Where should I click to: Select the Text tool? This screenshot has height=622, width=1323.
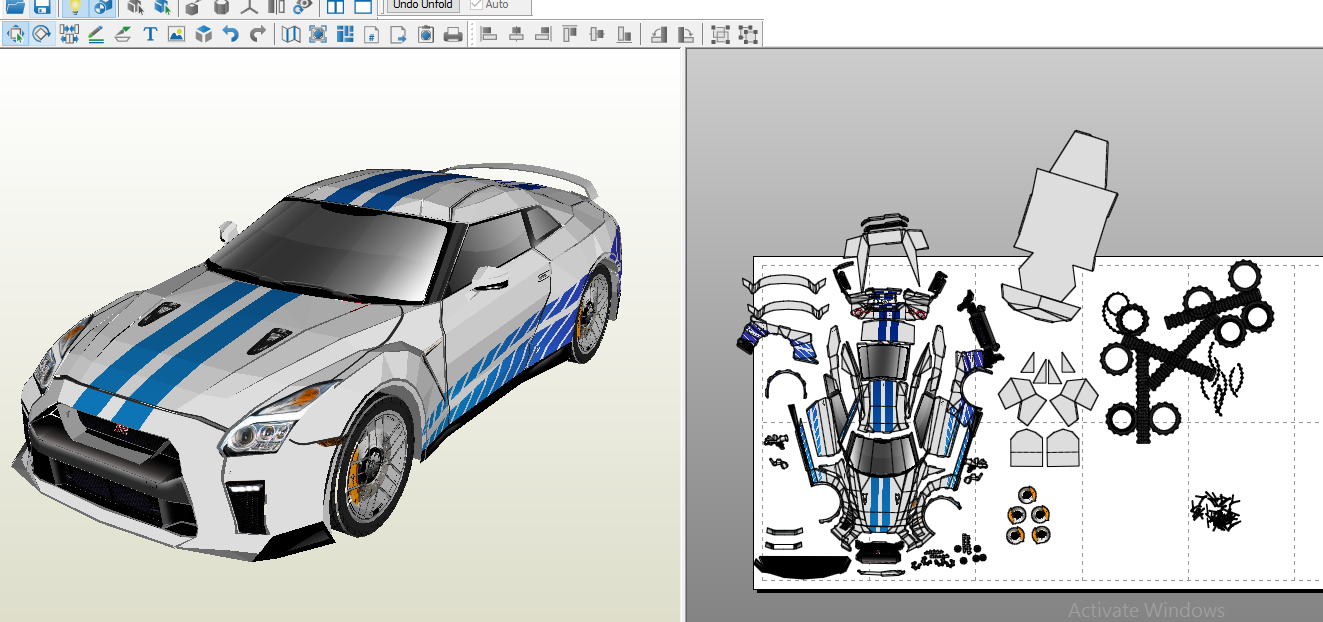(x=150, y=33)
